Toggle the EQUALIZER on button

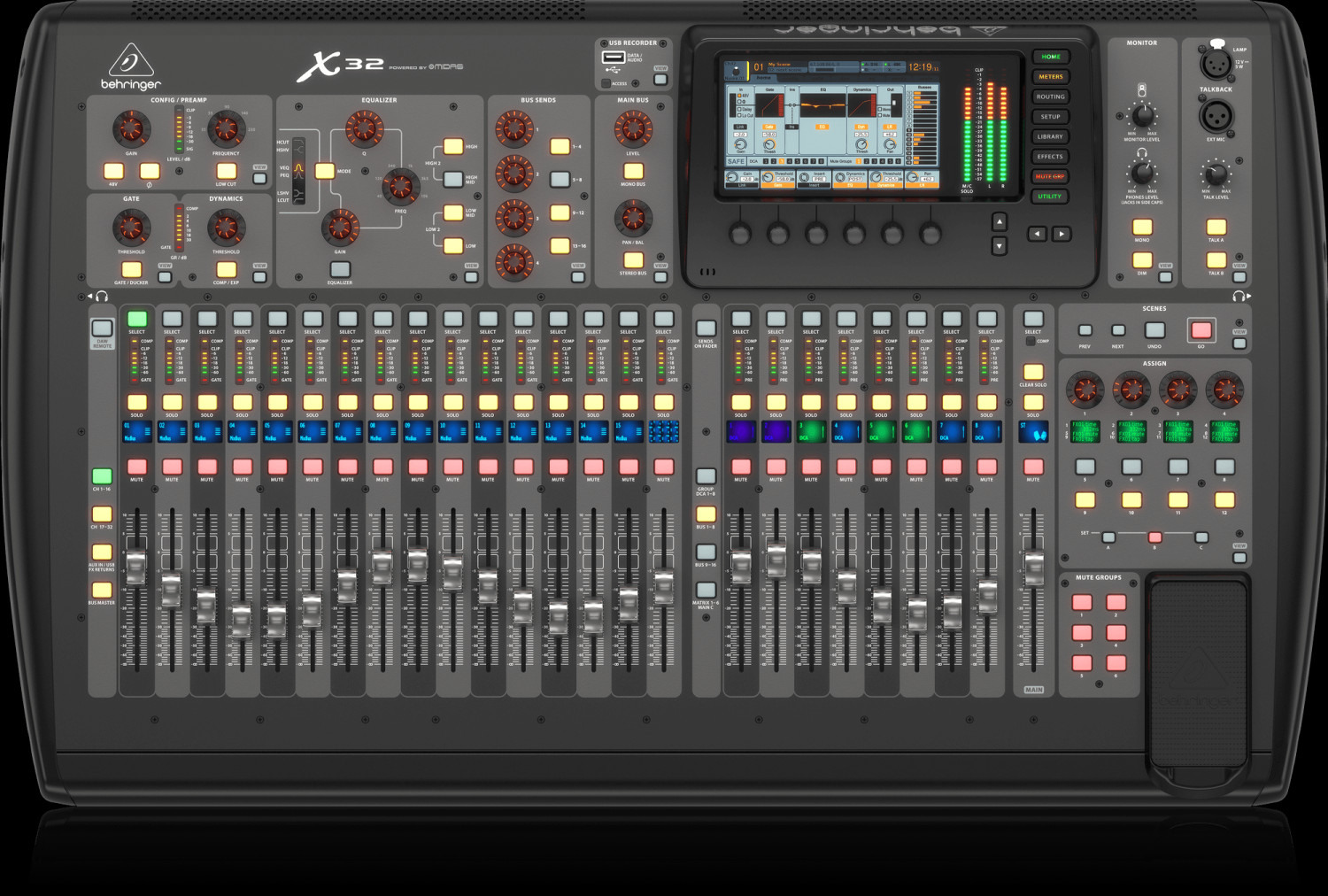point(340,269)
